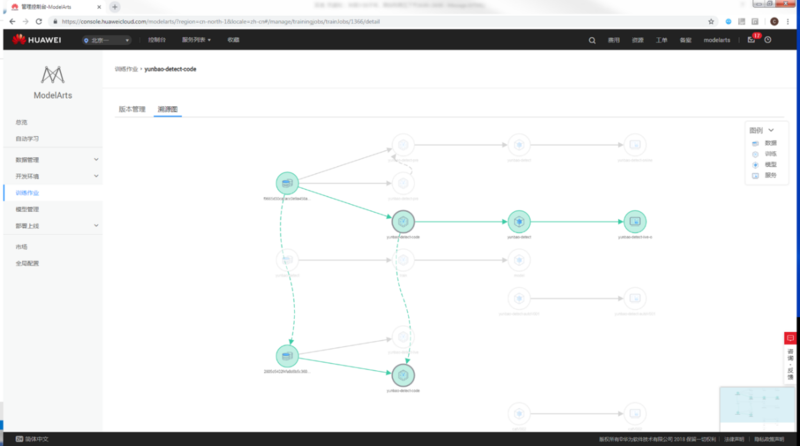Select the bottom yunbao-detect-code training node
The height and width of the screenshot is (446, 800).
pos(403,375)
